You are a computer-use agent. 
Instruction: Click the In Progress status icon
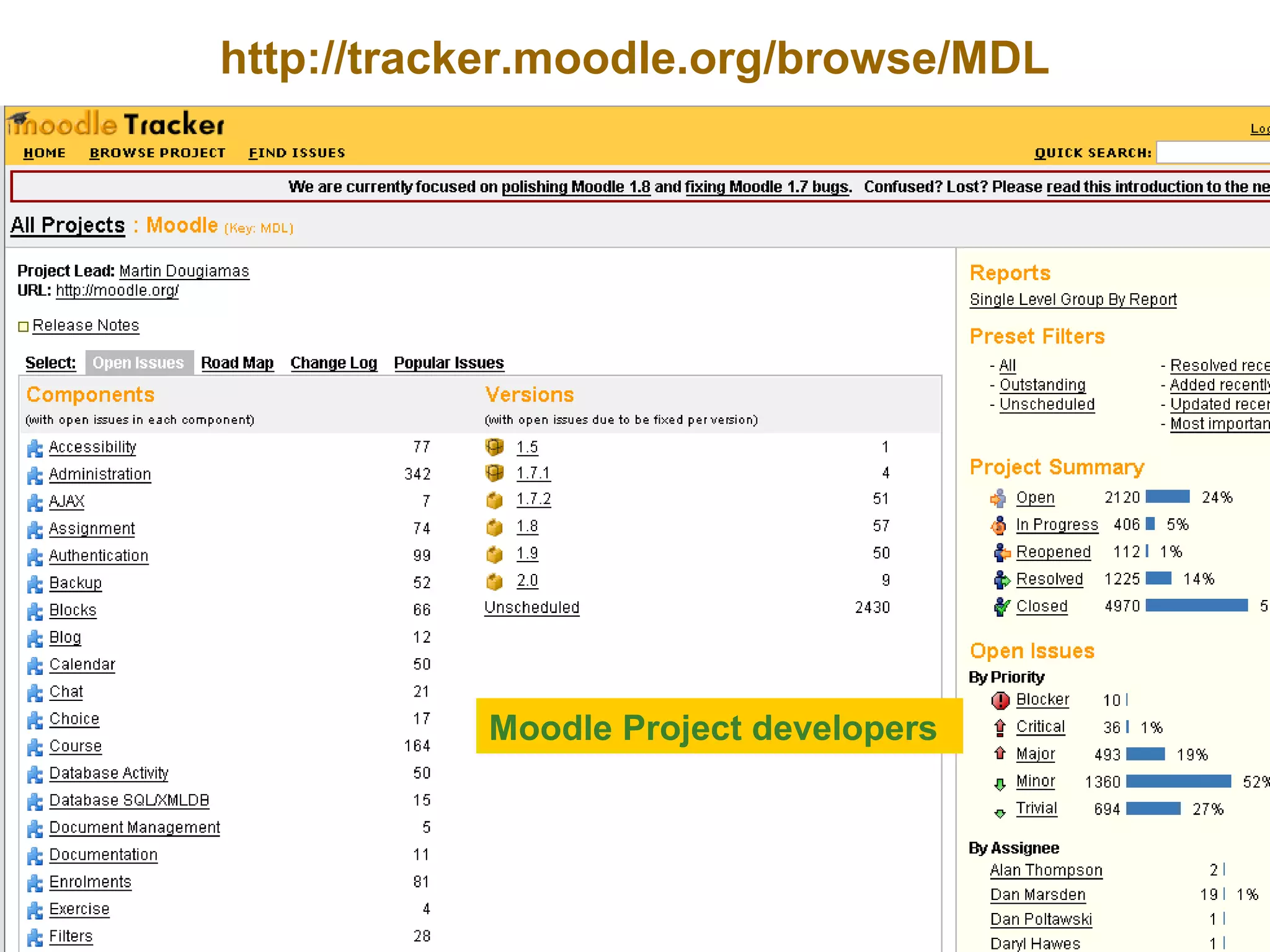click(x=999, y=526)
